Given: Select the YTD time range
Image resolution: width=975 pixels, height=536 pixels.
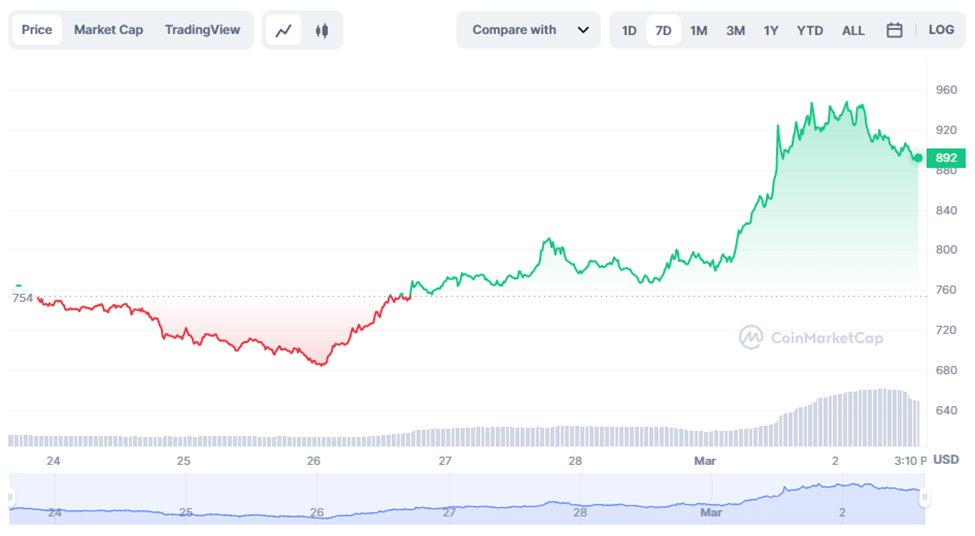Looking at the screenshot, I should click(x=810, y=30).
